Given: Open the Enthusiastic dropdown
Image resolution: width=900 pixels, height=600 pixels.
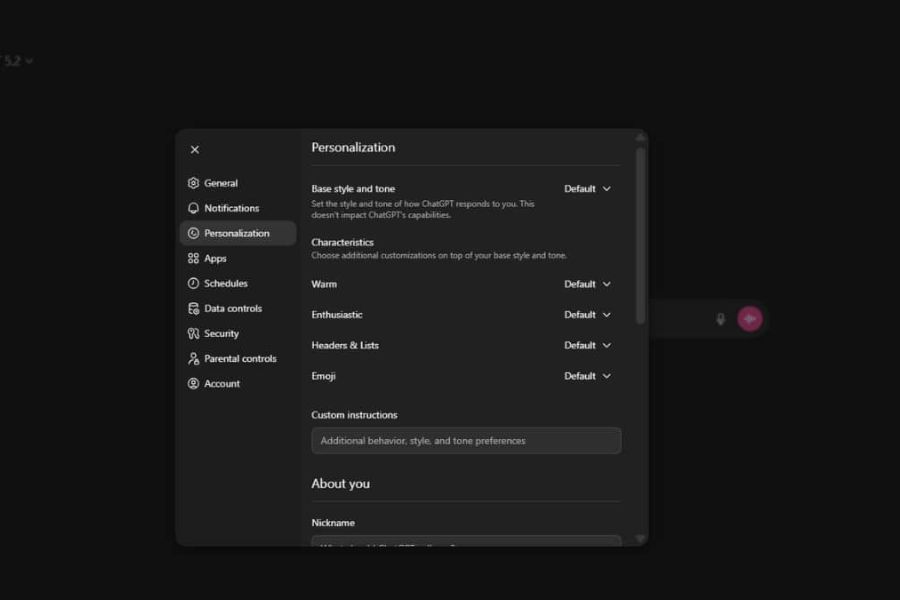Looking at the screenshot, I should click(x=587, y=314).
